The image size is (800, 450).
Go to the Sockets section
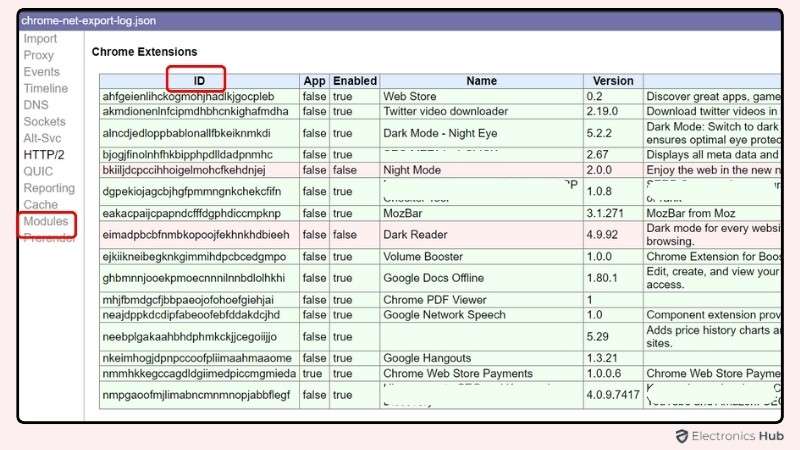pyautogui.click(x=44, y=121)
